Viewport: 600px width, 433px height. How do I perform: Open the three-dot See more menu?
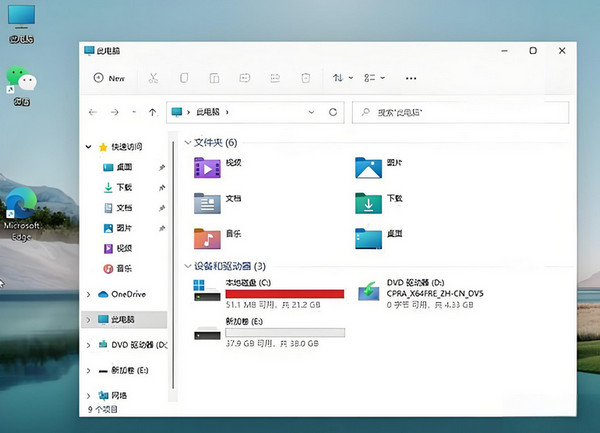(410, 78)
